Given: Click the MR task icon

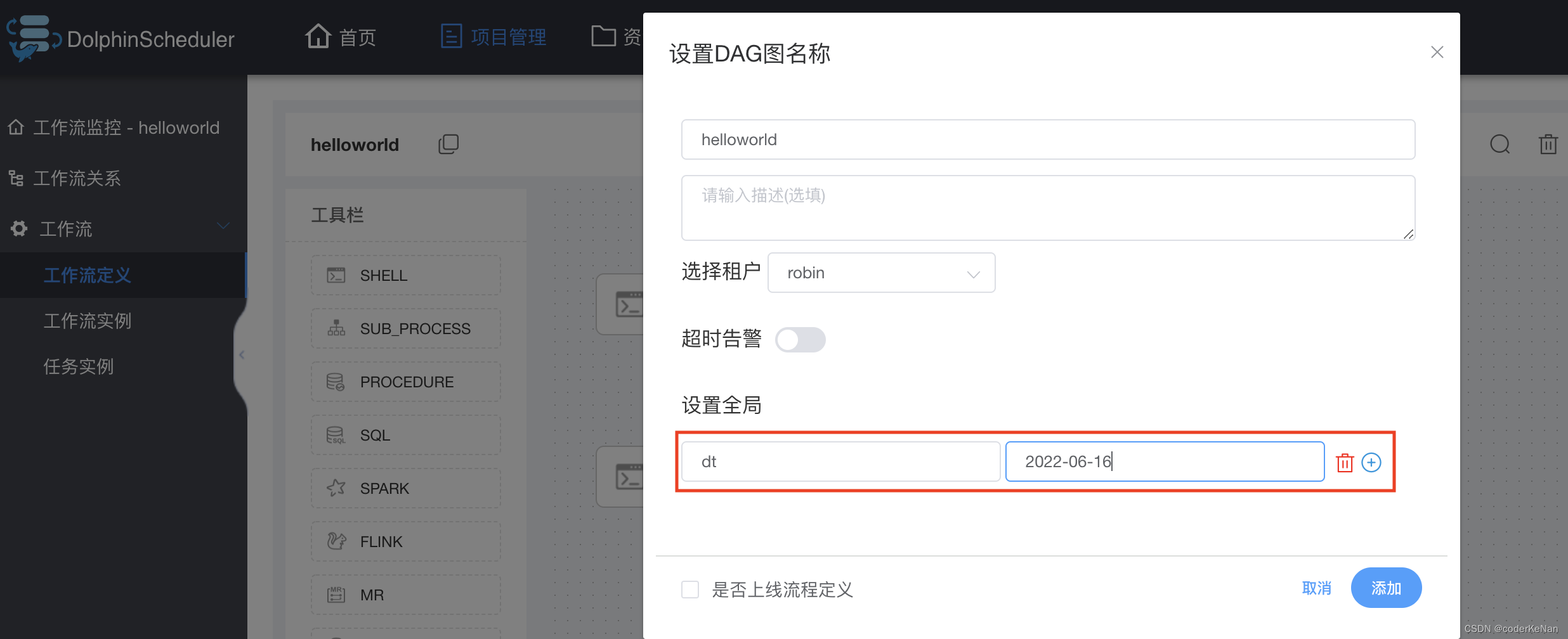Looking at the screenshot, I should point(336,595).
